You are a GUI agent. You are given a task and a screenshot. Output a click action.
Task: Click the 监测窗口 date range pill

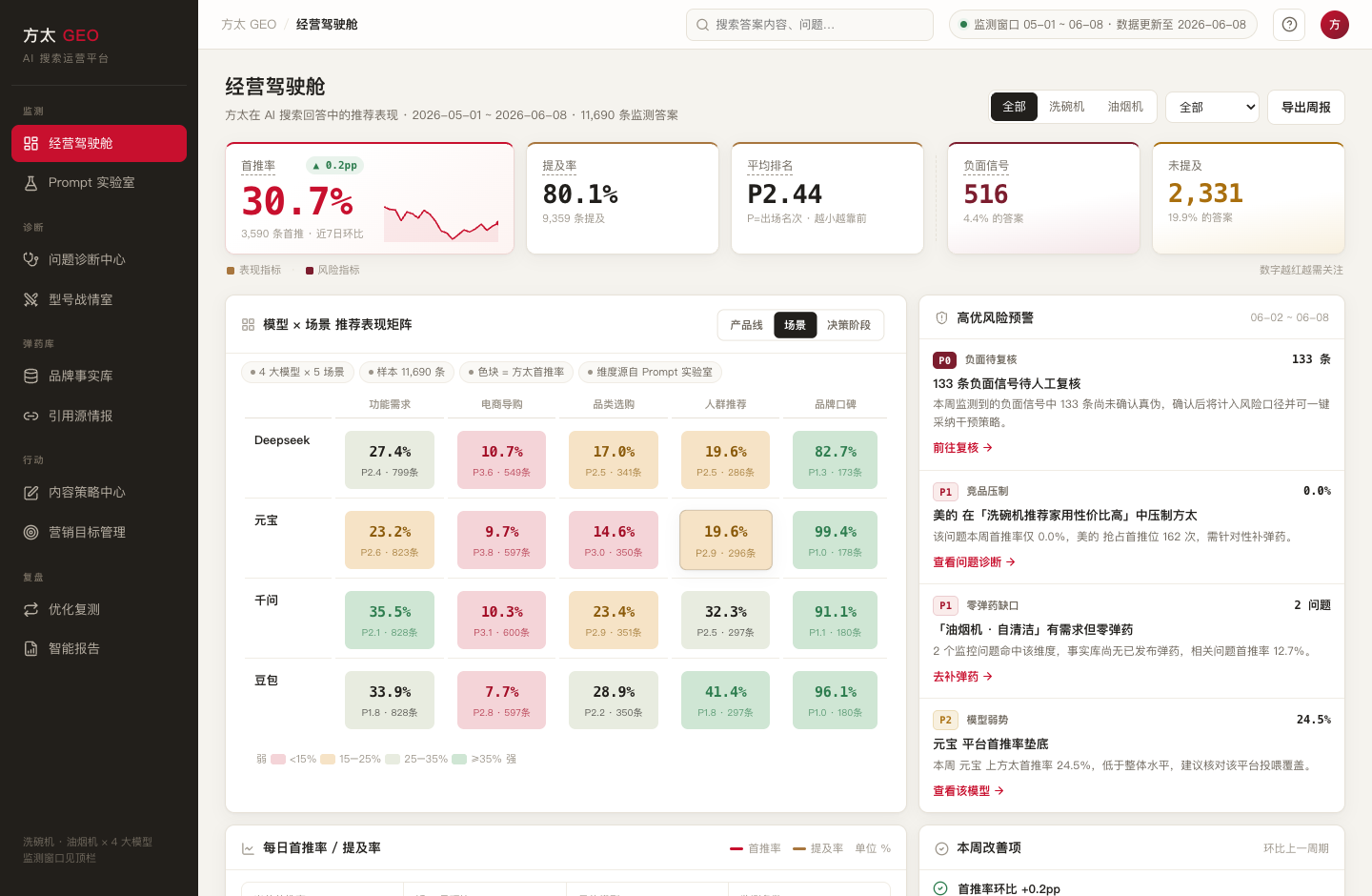point(1103,25)
